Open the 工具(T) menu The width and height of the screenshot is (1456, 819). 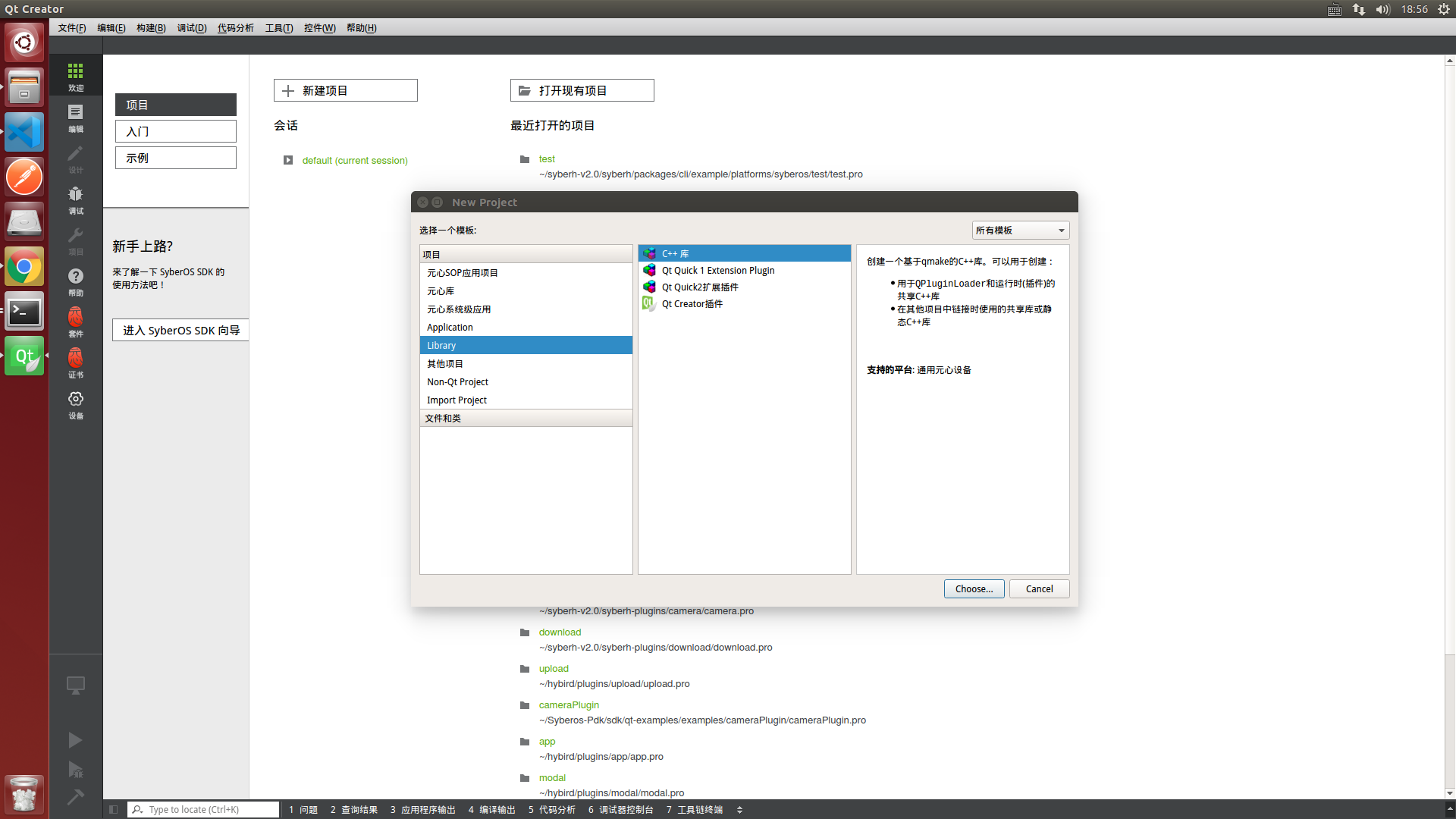tap(279, 27)
